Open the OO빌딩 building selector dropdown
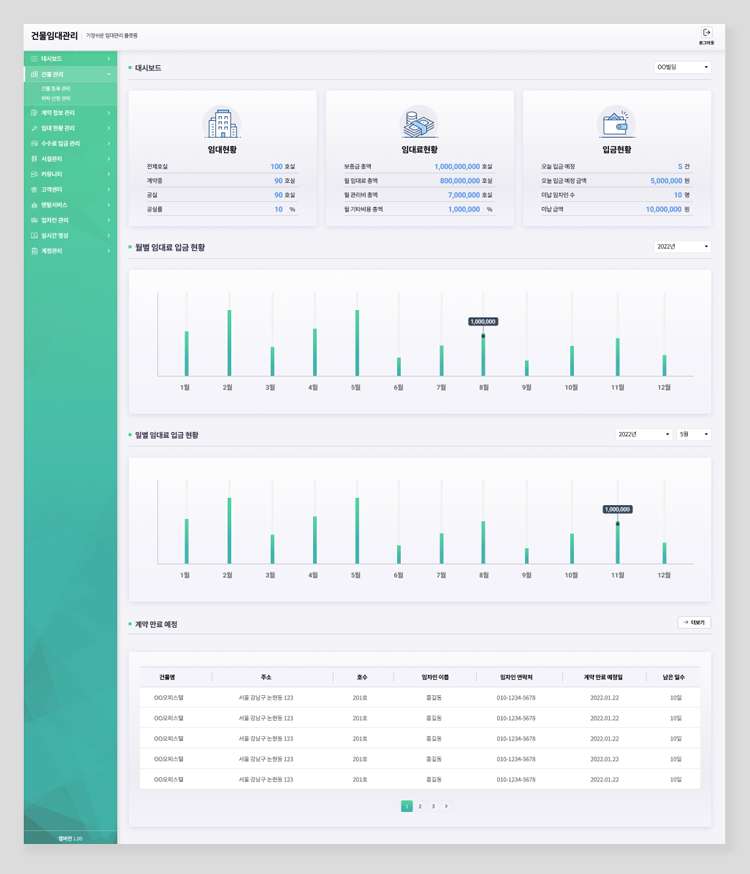Viewport: 750px width, 874px height. pyautogui.click(x=682, y=67)
